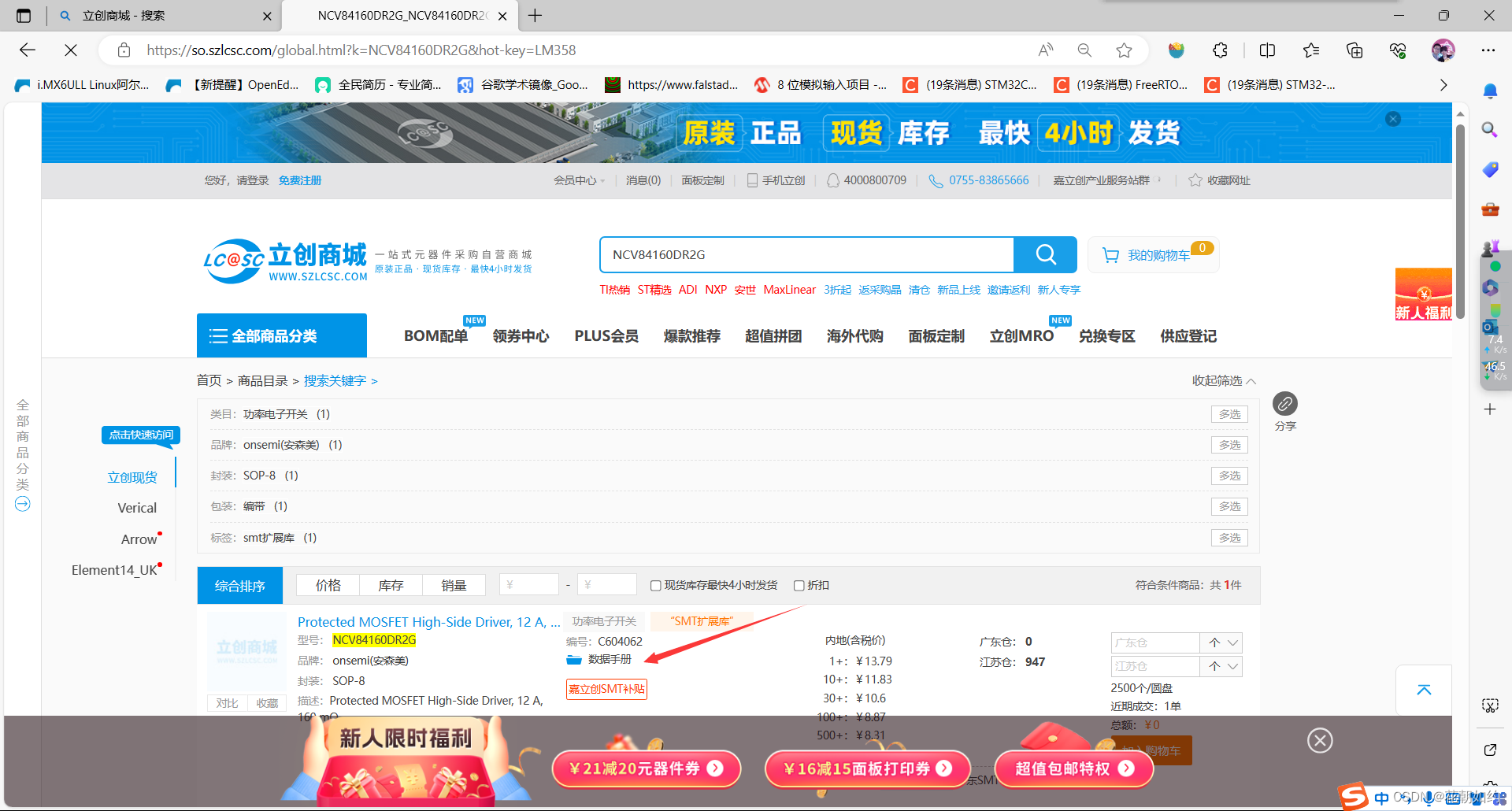1512x811 pixels.
Task: Open sidebar search magnifier icon
Action: pos(1490,129)
